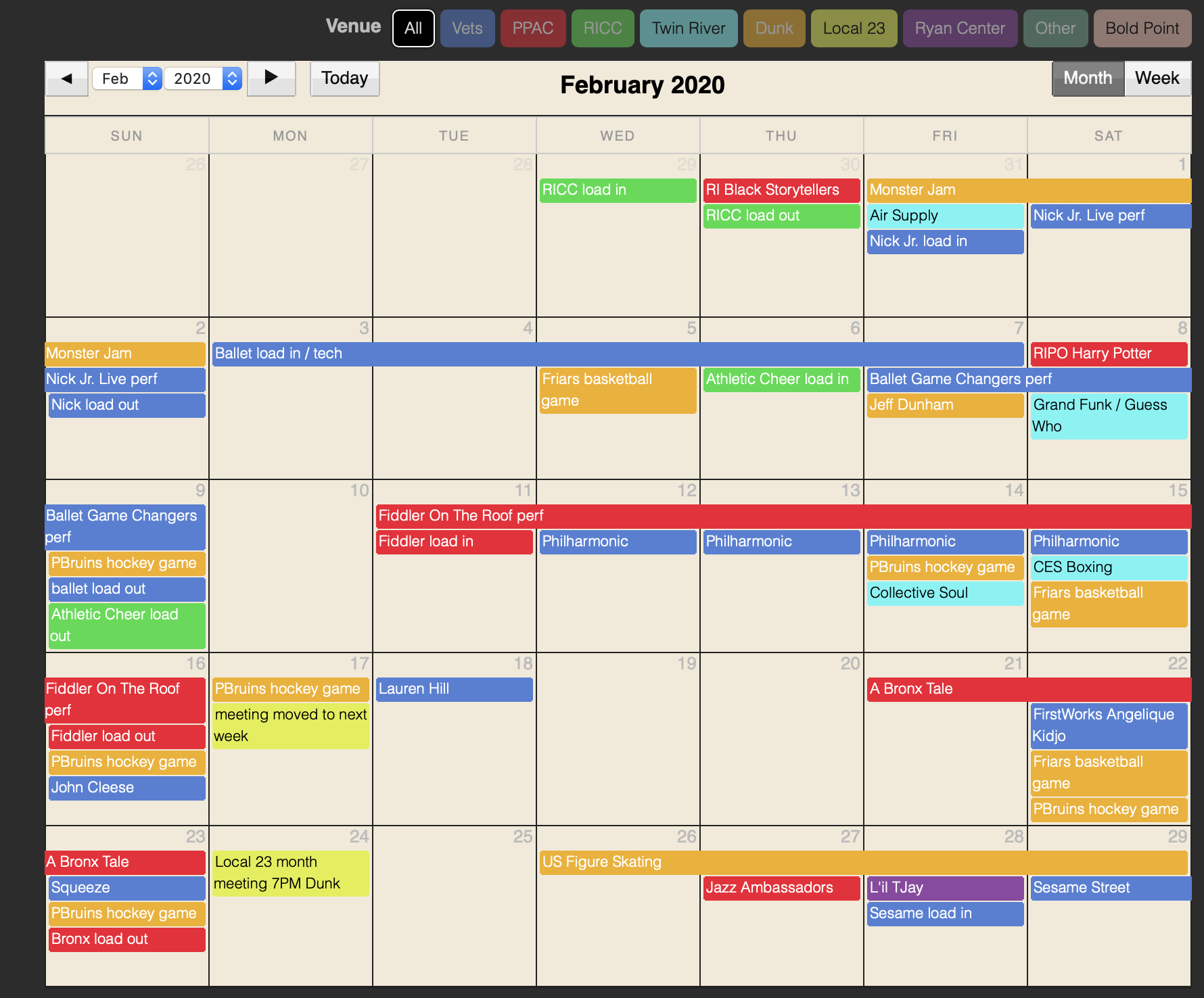Advance to next month arrow
1204x998 pixels.
271,78
